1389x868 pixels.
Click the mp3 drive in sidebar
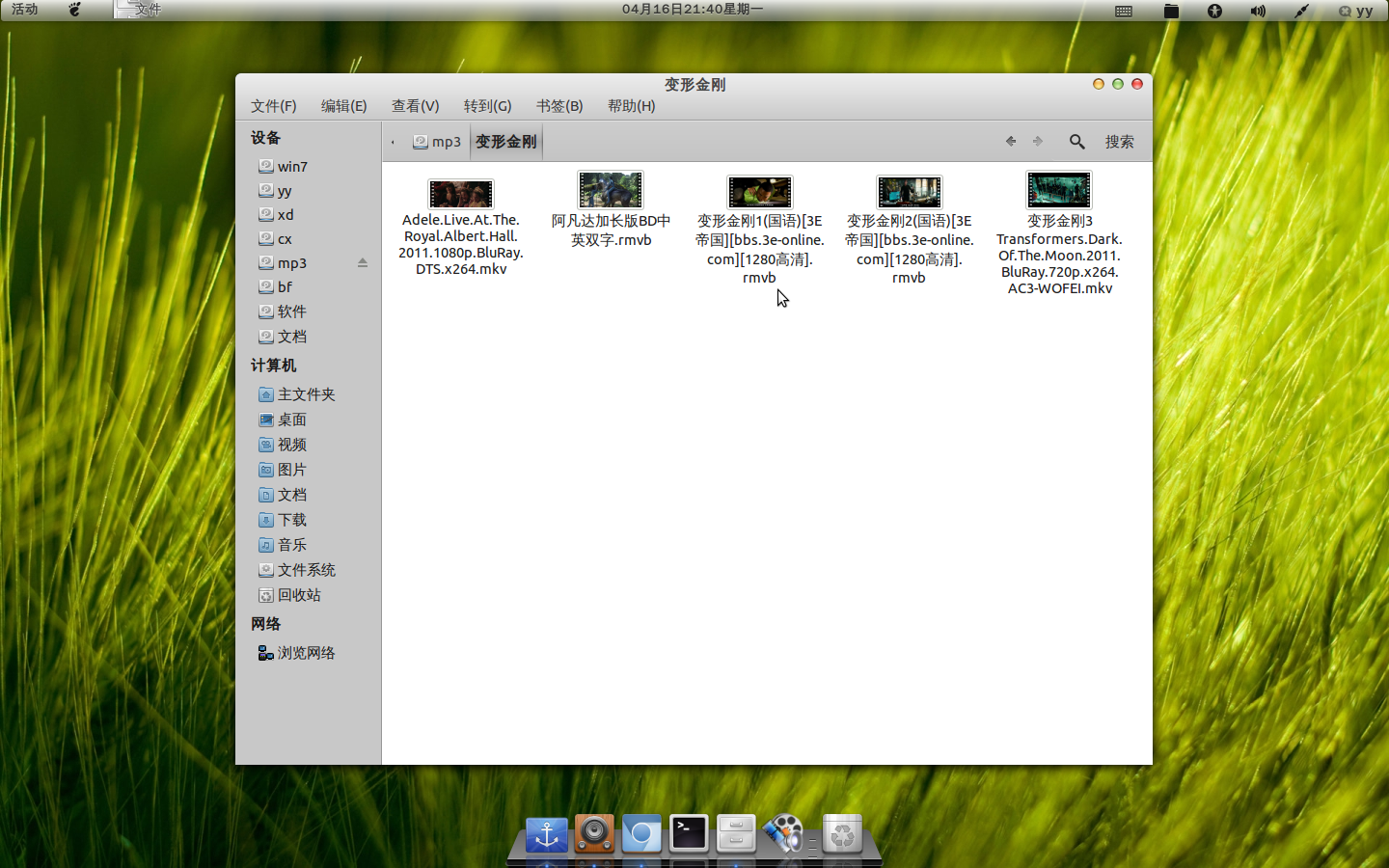tap(283, 262)
